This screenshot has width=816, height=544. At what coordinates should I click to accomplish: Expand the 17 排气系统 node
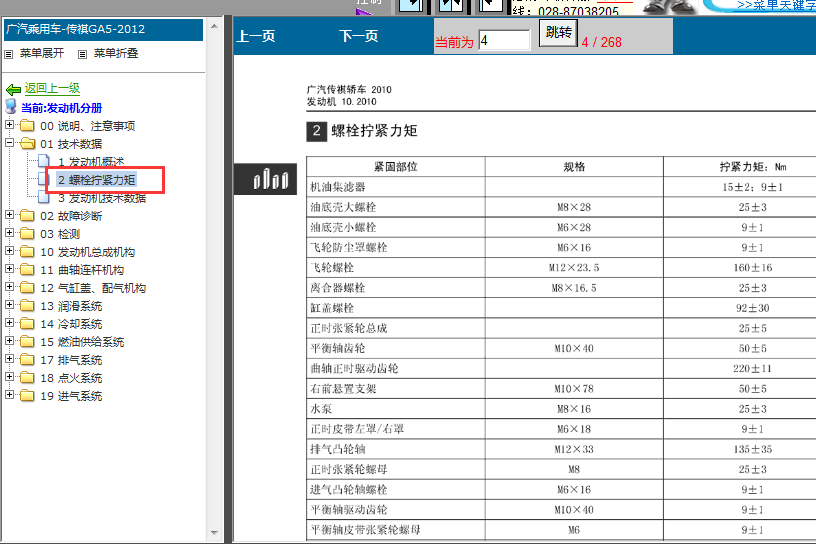9,359
